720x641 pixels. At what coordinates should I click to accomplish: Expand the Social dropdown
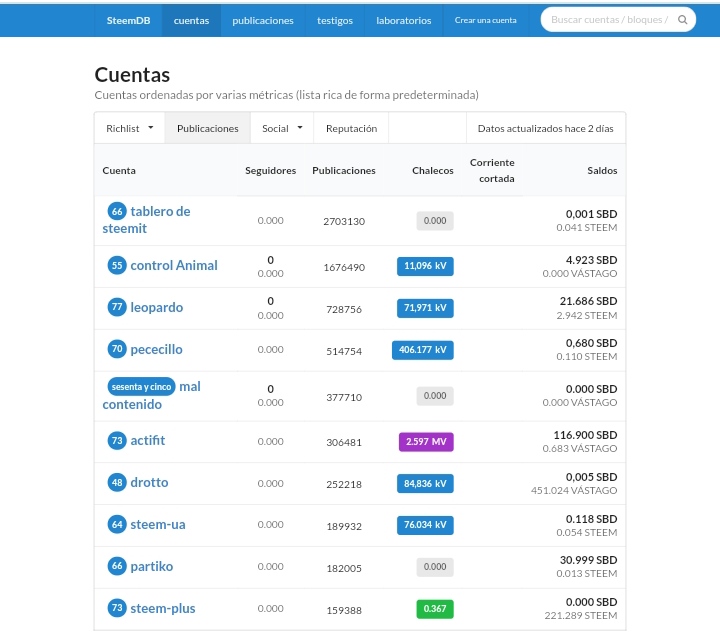pyautogui.click(x=282, y=128)
